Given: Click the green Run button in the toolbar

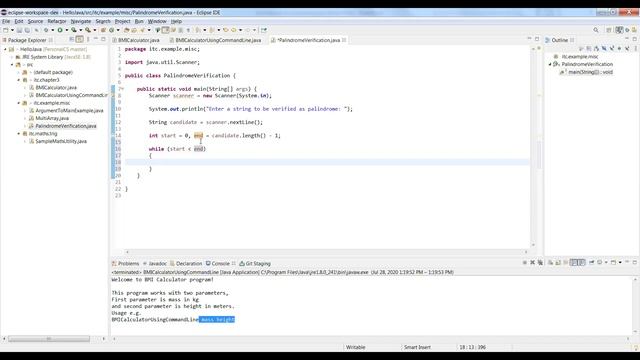Looking at the screenshot, I should 60,30.
